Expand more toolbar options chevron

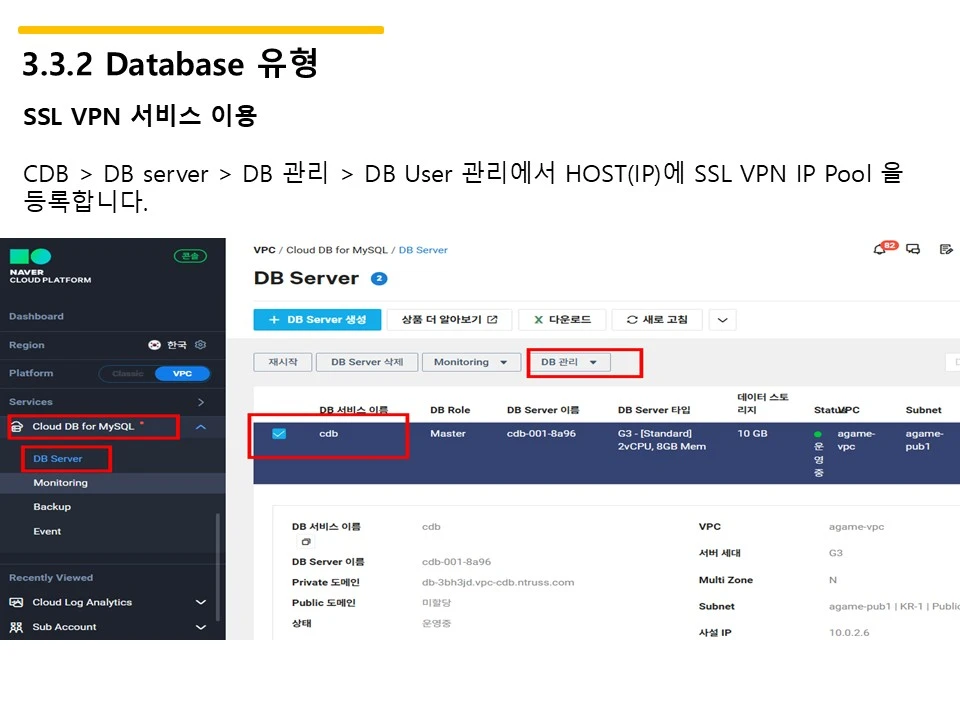point(722,320)
